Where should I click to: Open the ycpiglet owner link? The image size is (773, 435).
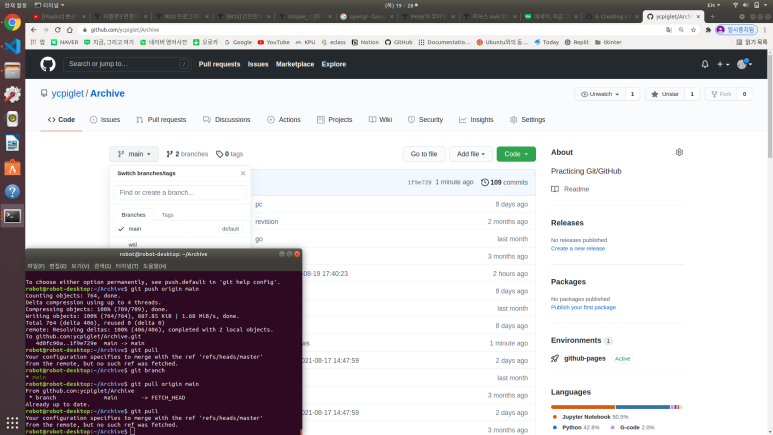click(68, 94)
